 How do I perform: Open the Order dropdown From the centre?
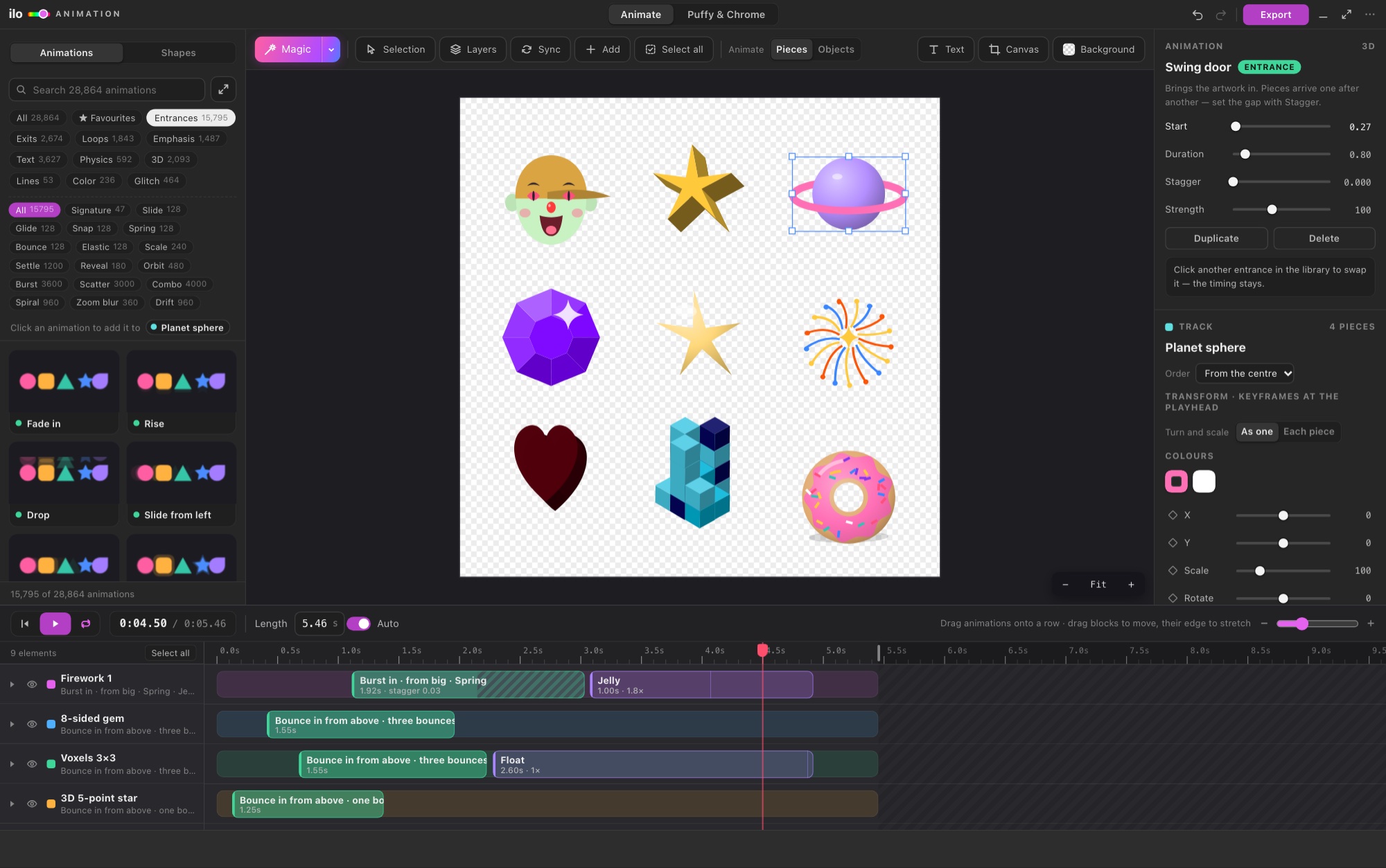(x=1245, y=373)
